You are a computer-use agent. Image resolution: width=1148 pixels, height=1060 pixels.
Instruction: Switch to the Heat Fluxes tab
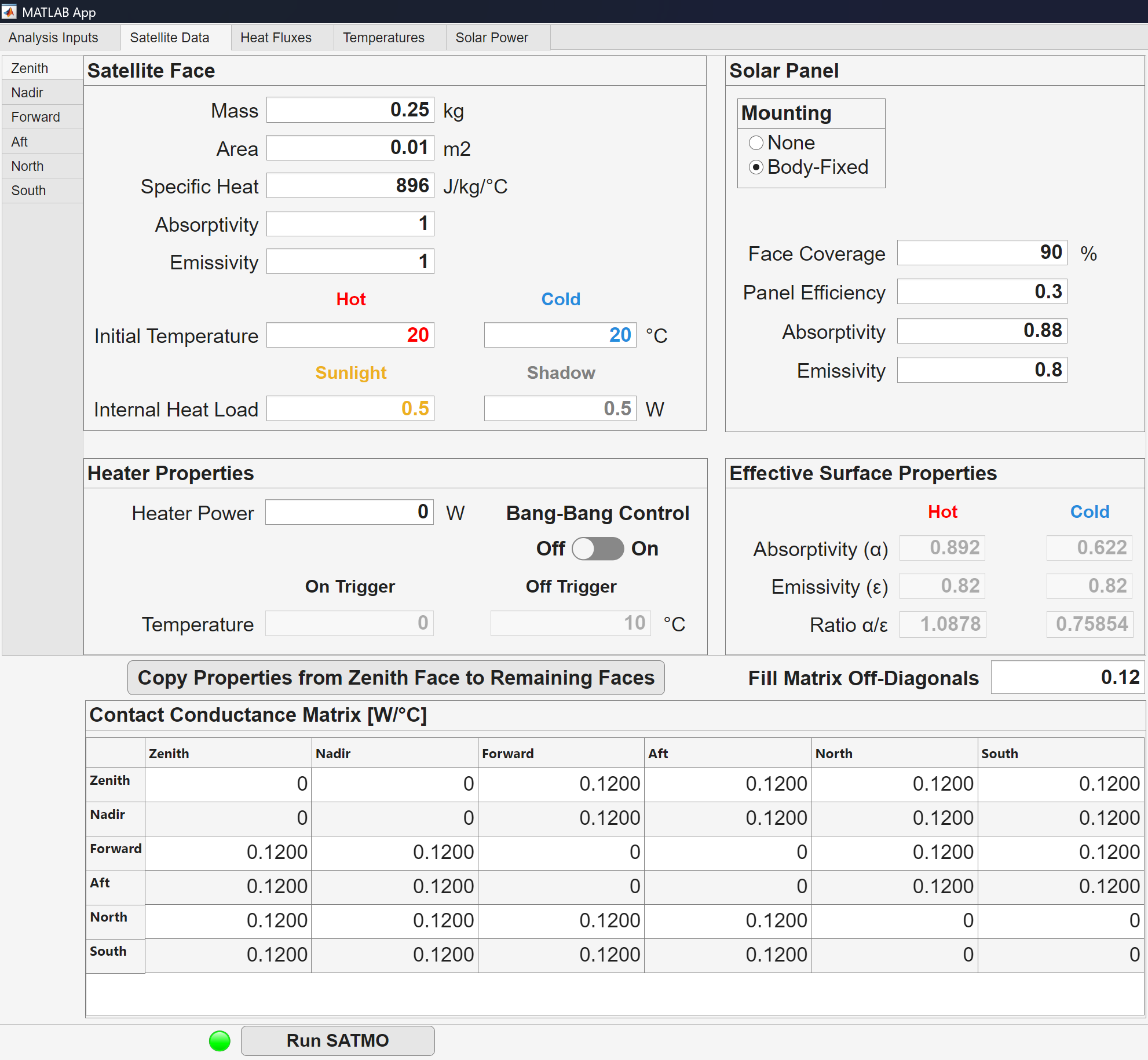(276, 38)
